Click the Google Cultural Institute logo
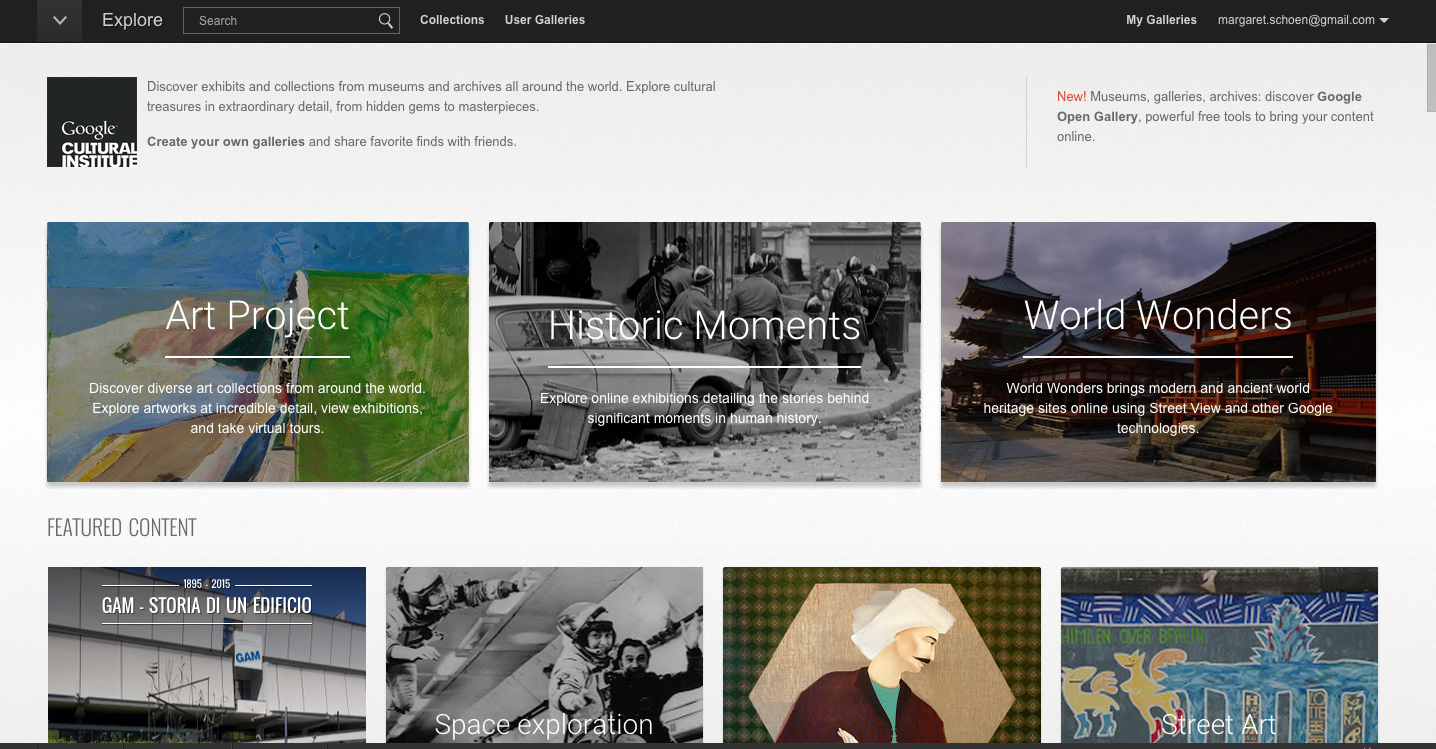Screen dimensions: 1436x749 [92, 122]
